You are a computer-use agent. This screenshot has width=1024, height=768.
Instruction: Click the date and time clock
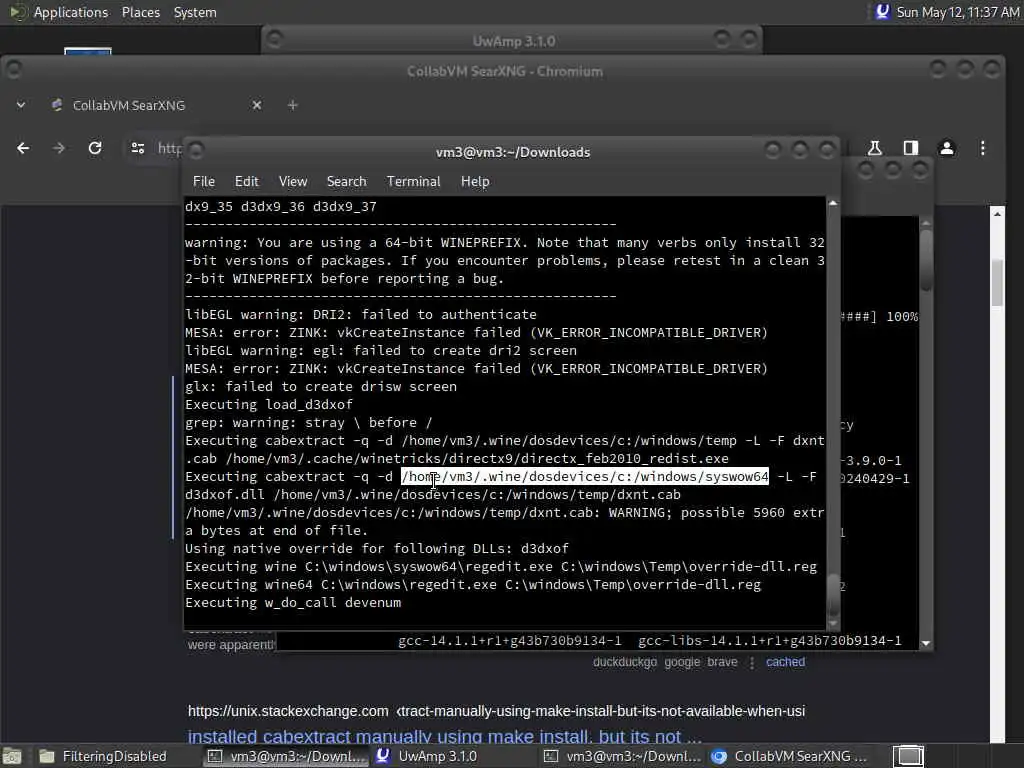(x=957, y=12)
